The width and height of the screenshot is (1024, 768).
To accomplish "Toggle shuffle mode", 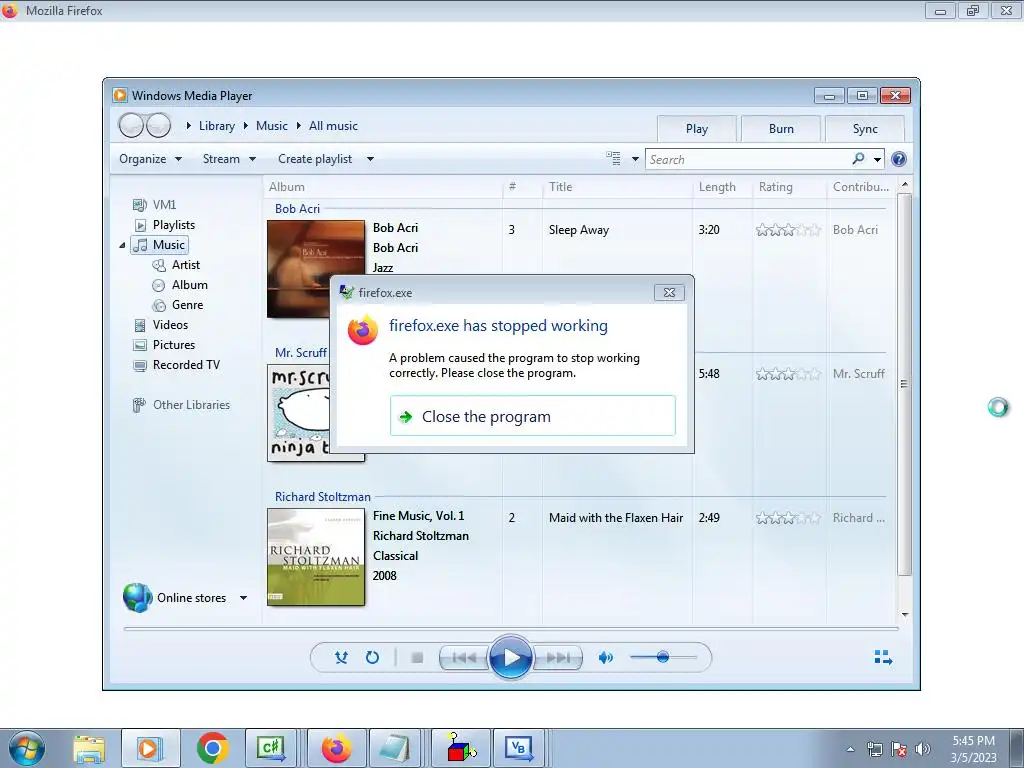I will [341, 658].
